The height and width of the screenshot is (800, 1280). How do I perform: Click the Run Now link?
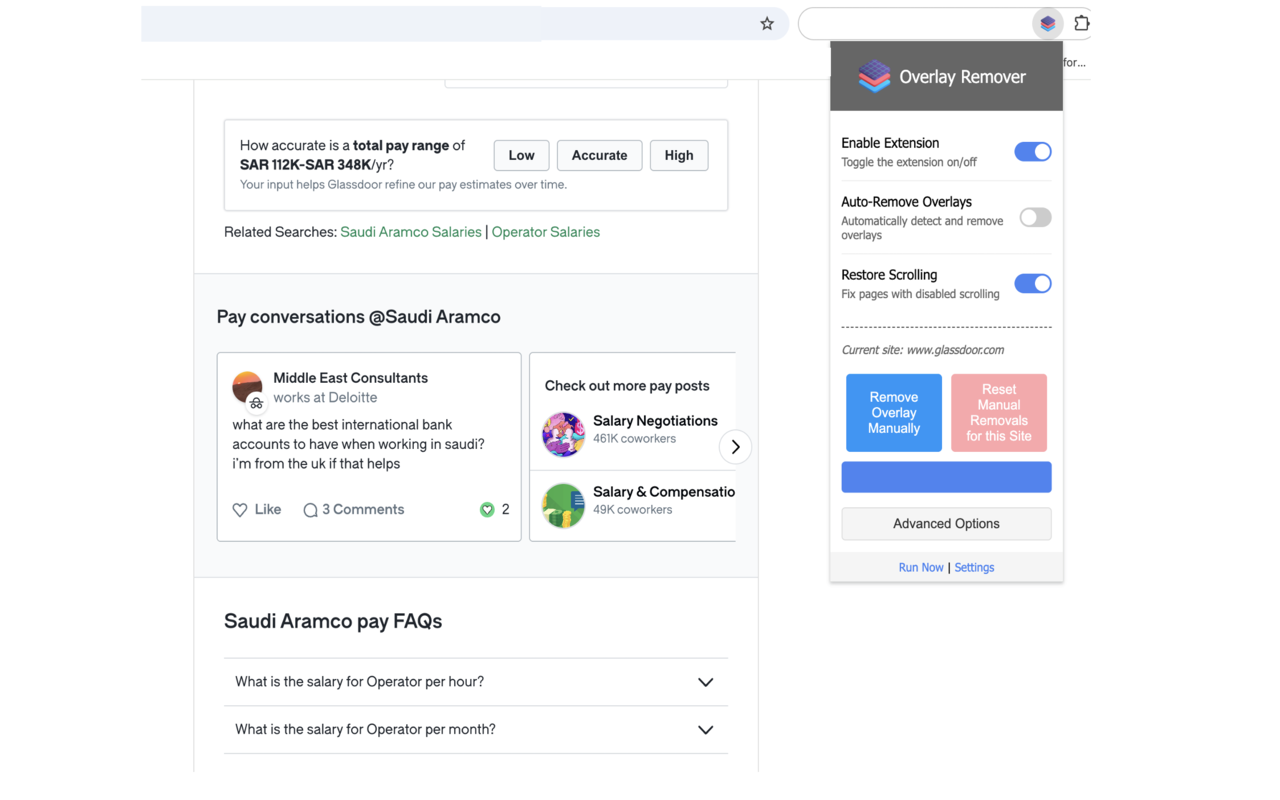click(x=921, y=568)
